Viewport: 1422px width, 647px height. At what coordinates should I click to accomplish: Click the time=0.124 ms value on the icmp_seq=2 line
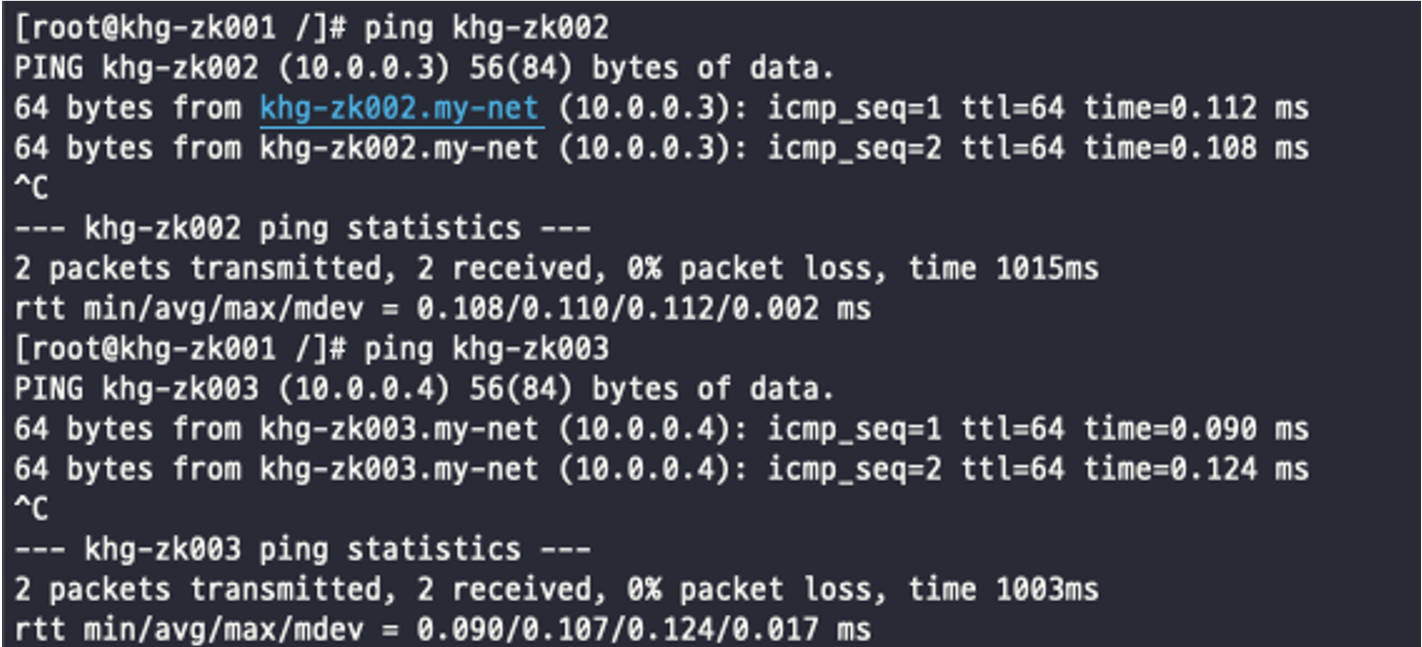(1196, 469)
